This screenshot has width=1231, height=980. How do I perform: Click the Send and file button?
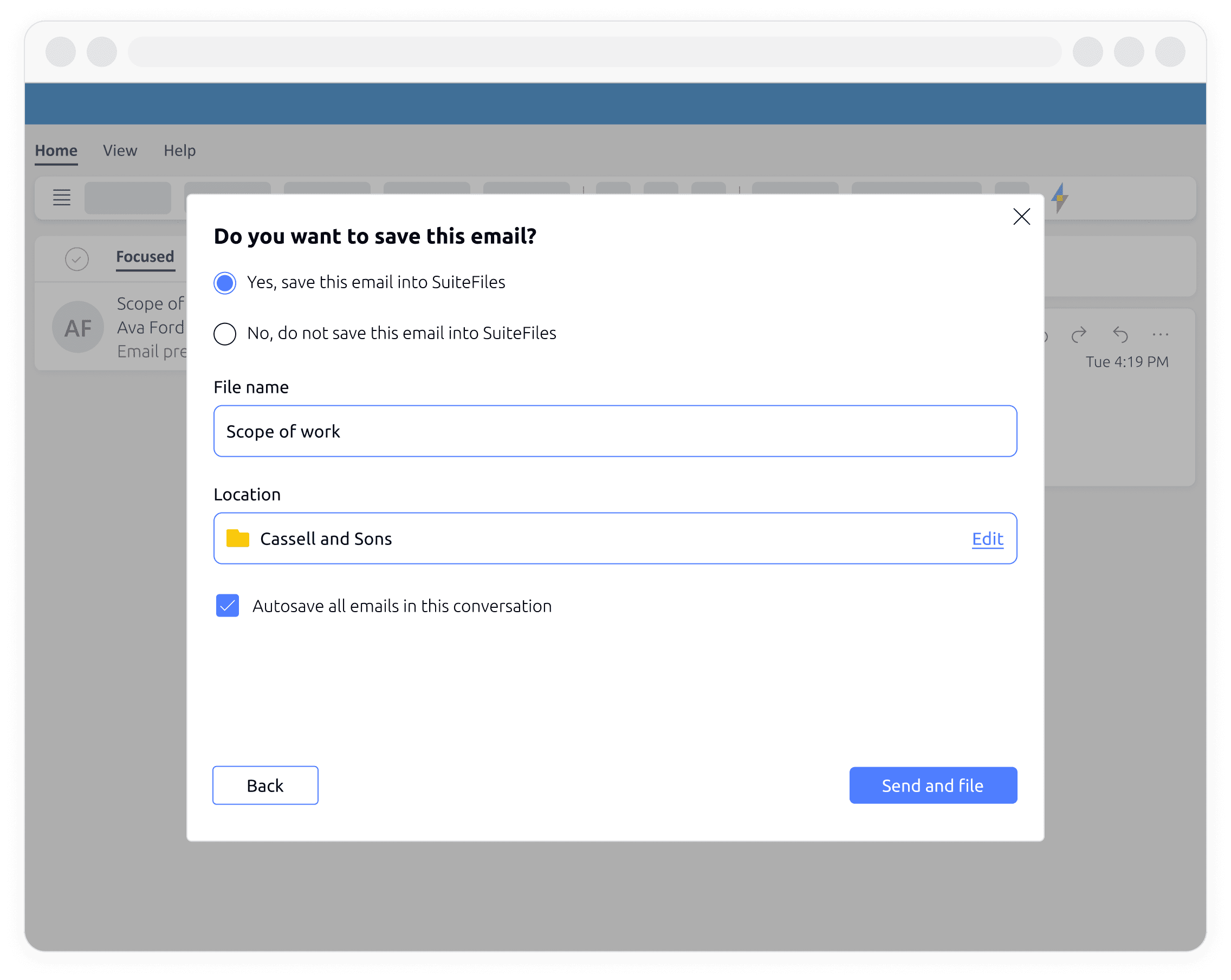pyautogui.click(x=933, y=786)
